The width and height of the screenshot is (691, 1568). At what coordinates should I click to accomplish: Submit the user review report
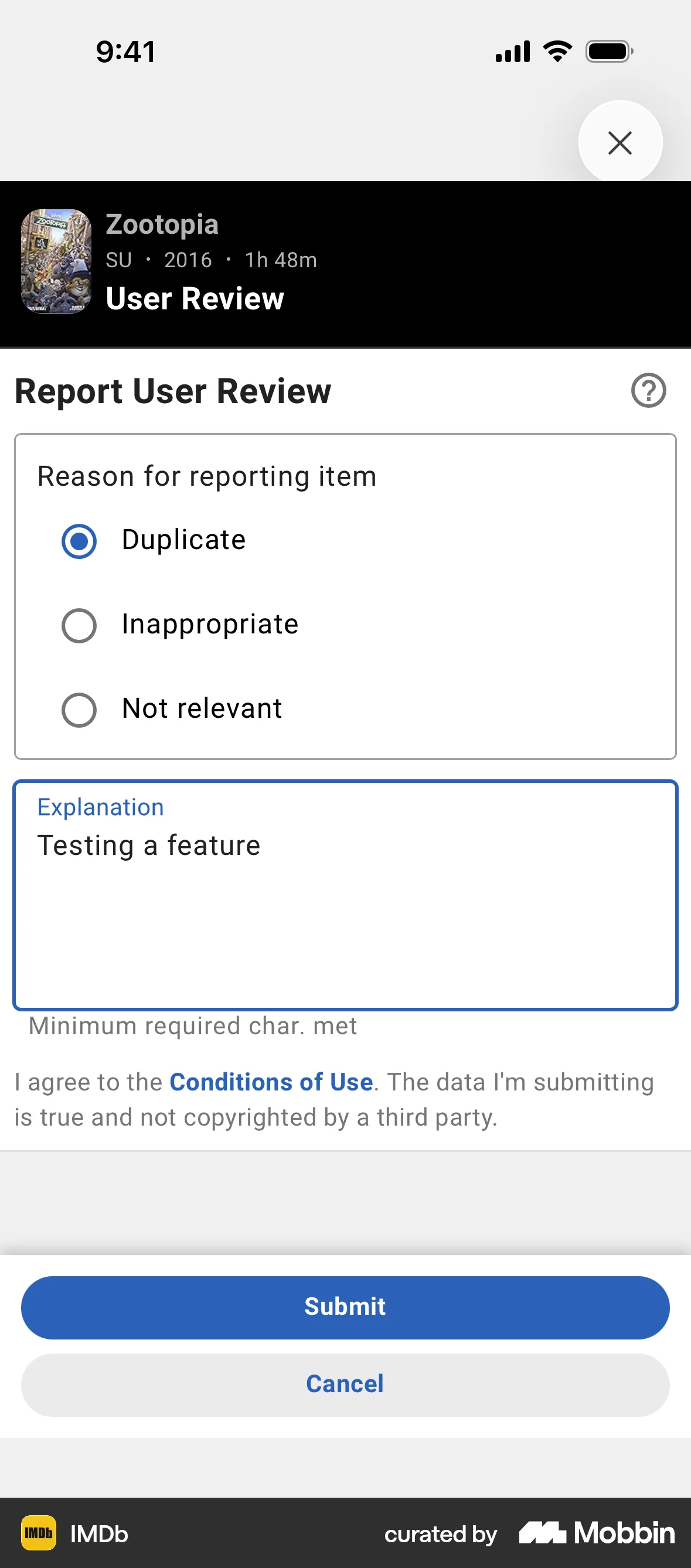point(345,1306)
